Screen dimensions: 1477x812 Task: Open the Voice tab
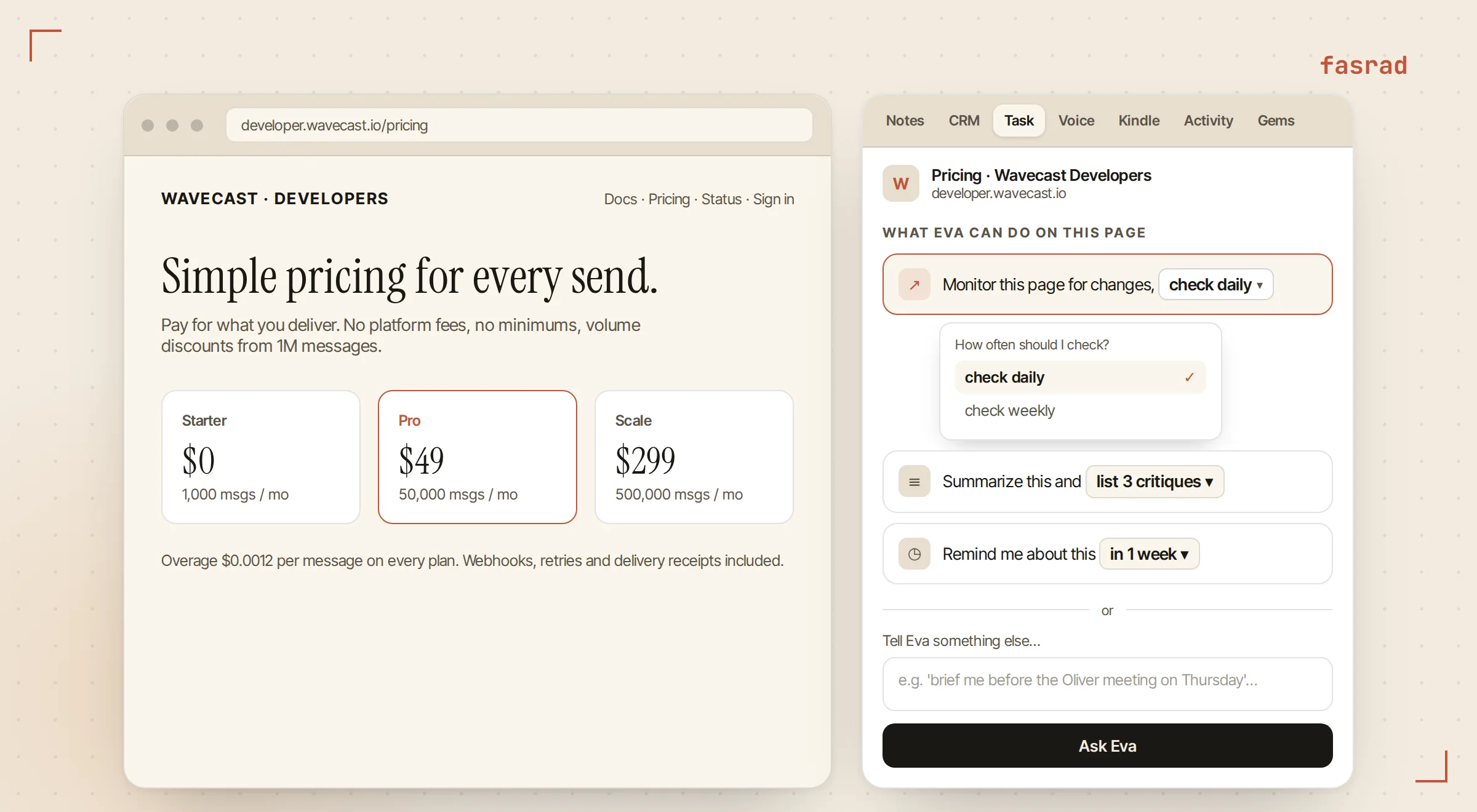pyautogui.click(x=1076, y=121)
